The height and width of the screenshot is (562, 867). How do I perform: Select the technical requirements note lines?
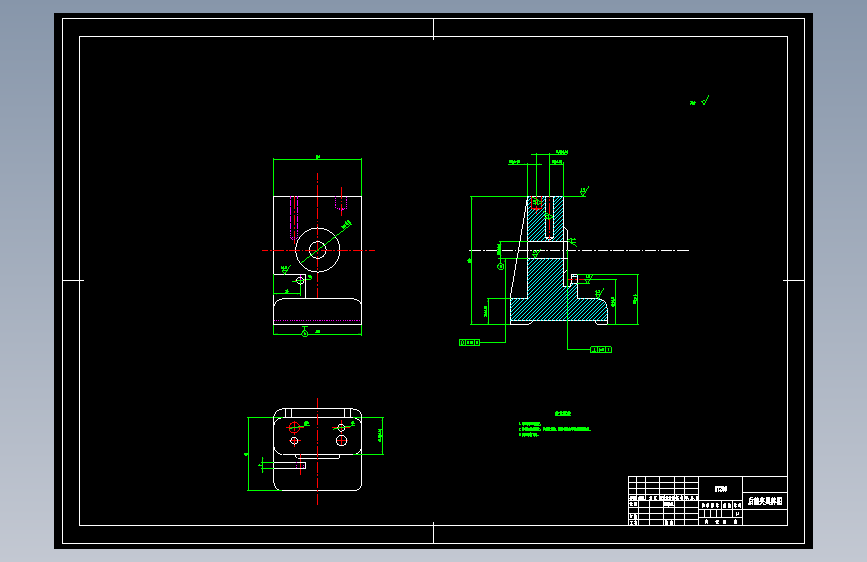[555, 429]
